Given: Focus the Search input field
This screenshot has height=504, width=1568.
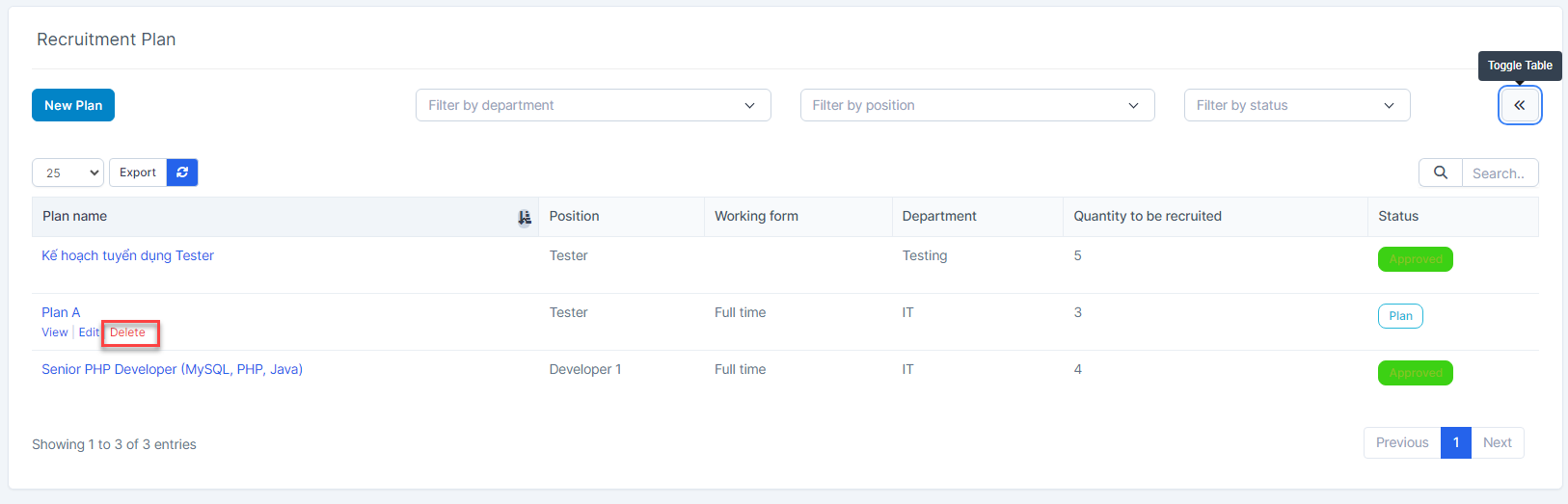Looking at the screenshot, I should [1499, 173].
